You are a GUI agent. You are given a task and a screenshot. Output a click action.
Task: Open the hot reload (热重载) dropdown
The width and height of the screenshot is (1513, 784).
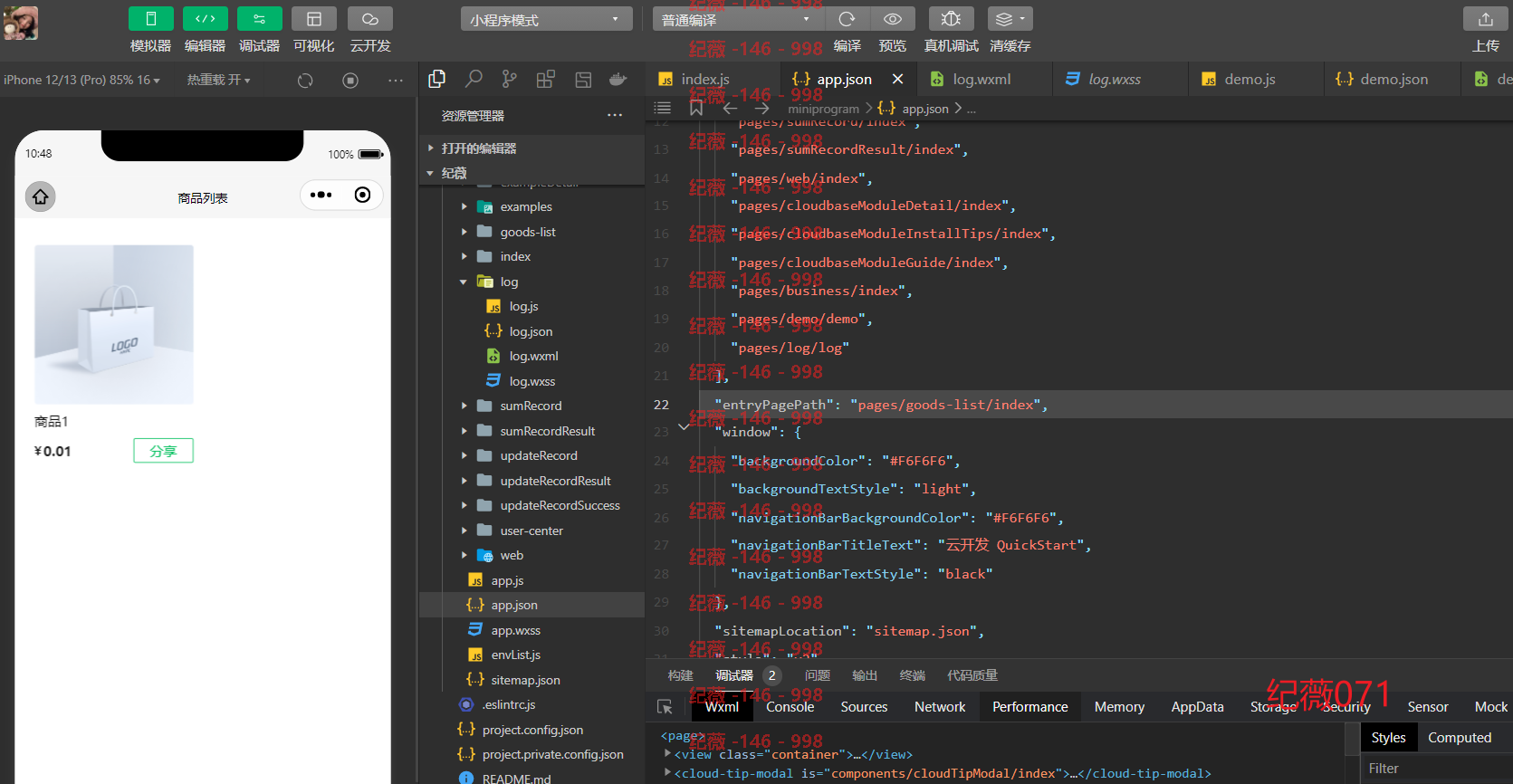pos(218,80)
